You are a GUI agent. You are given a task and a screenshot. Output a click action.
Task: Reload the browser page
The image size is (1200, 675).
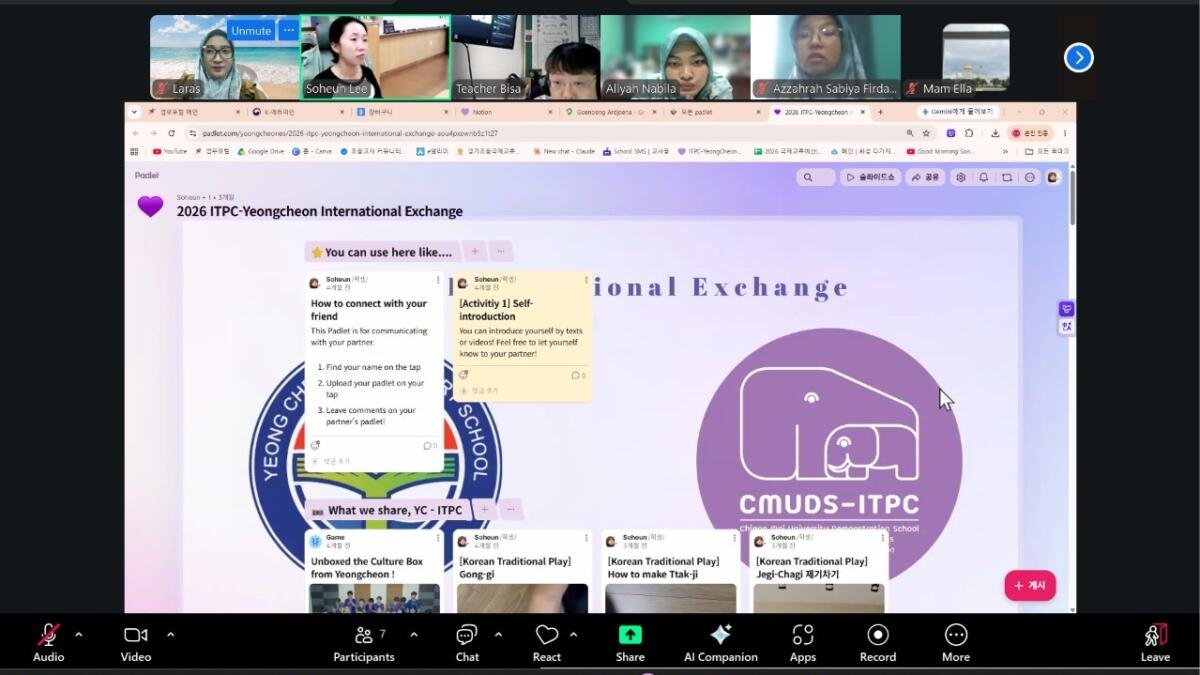coord(172,133)
